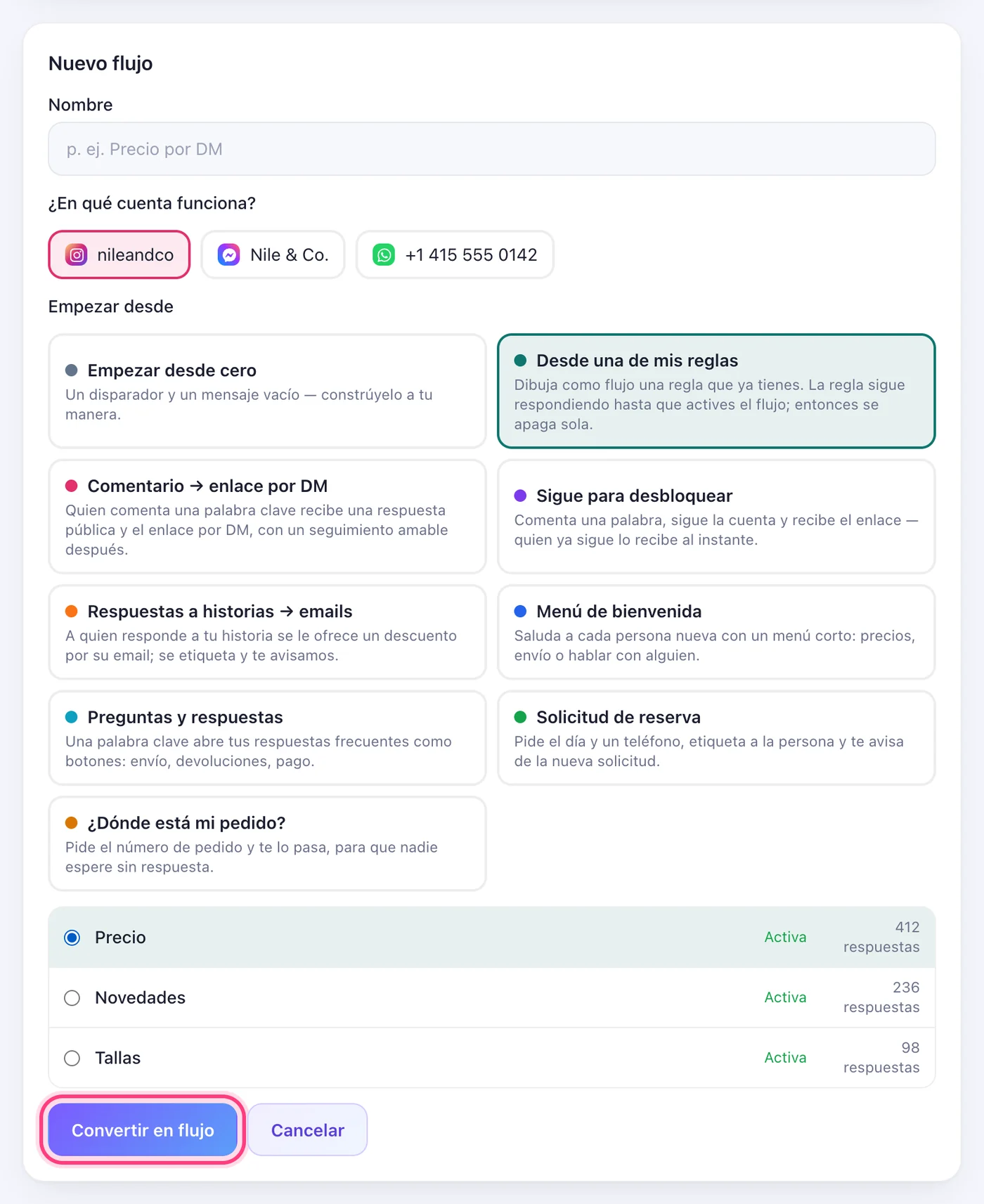
Task: Click the Tallas rule name
Action: (117, 1058)
